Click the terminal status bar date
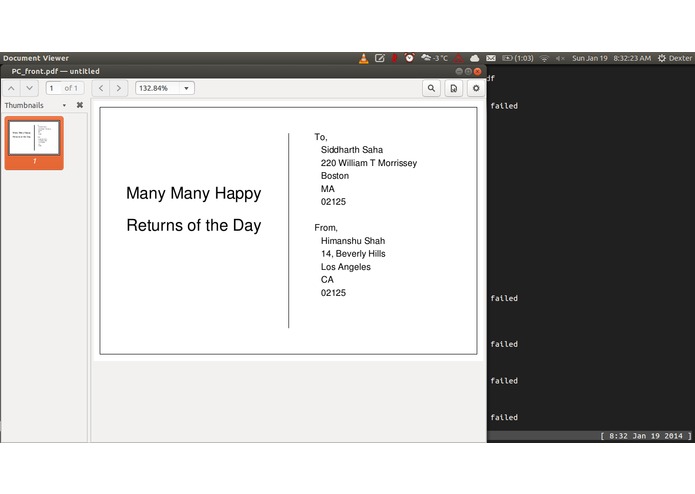695x494 pixels. click(x=646, y=436)
